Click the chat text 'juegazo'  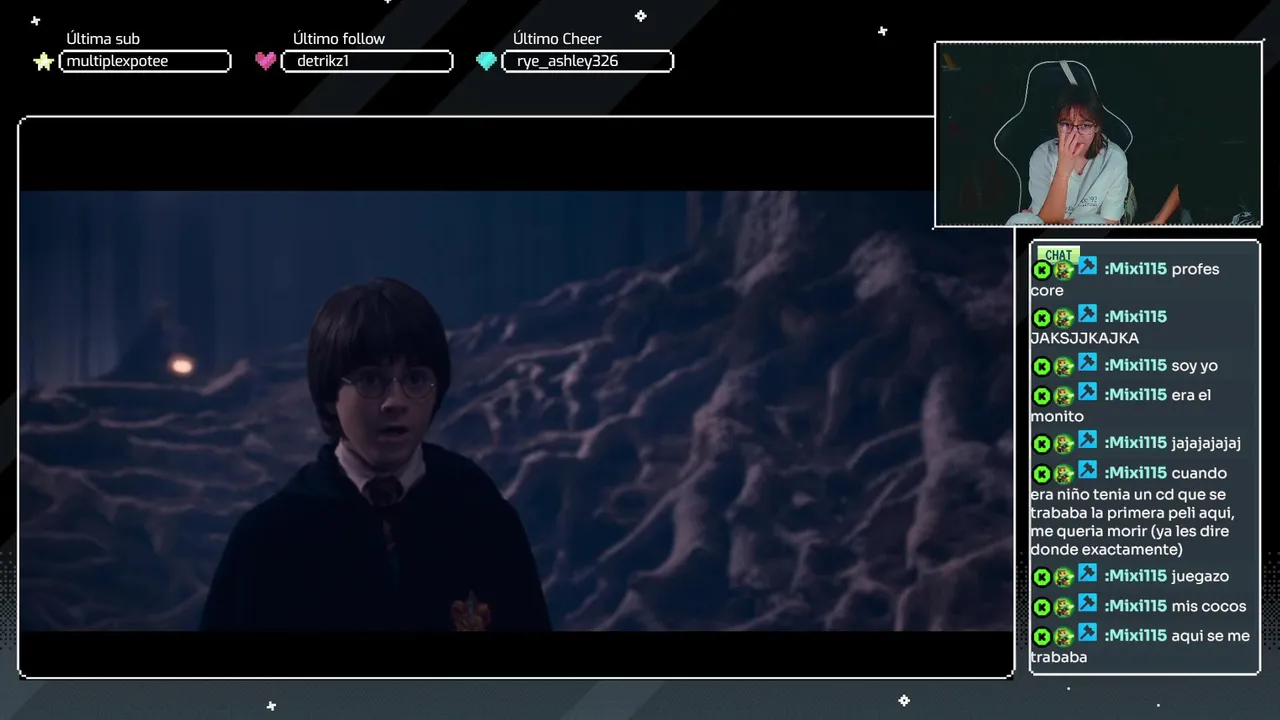pyautogui.click(x=1200, y=577)
